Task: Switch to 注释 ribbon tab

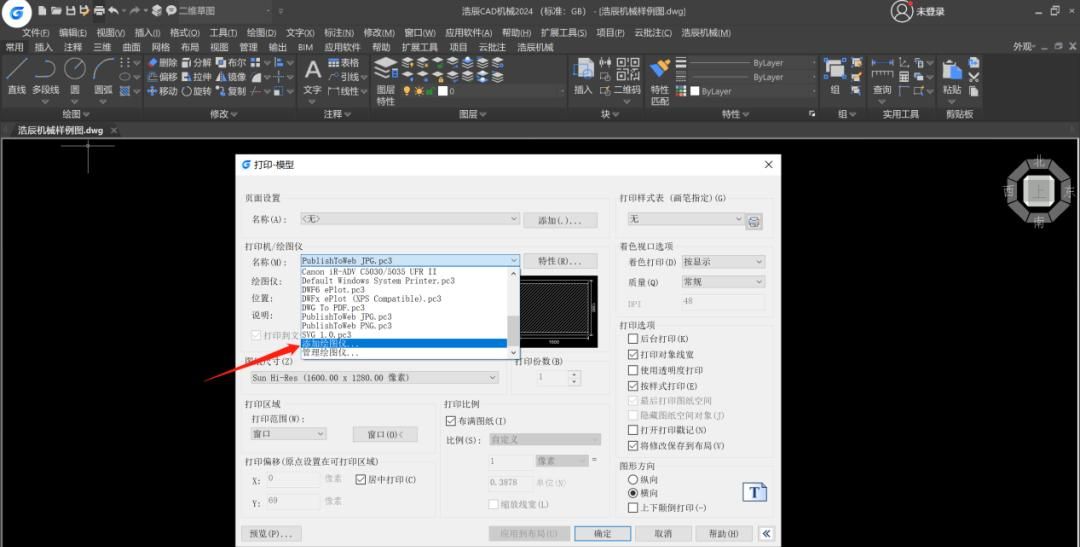Action: [x=73, y=47]
